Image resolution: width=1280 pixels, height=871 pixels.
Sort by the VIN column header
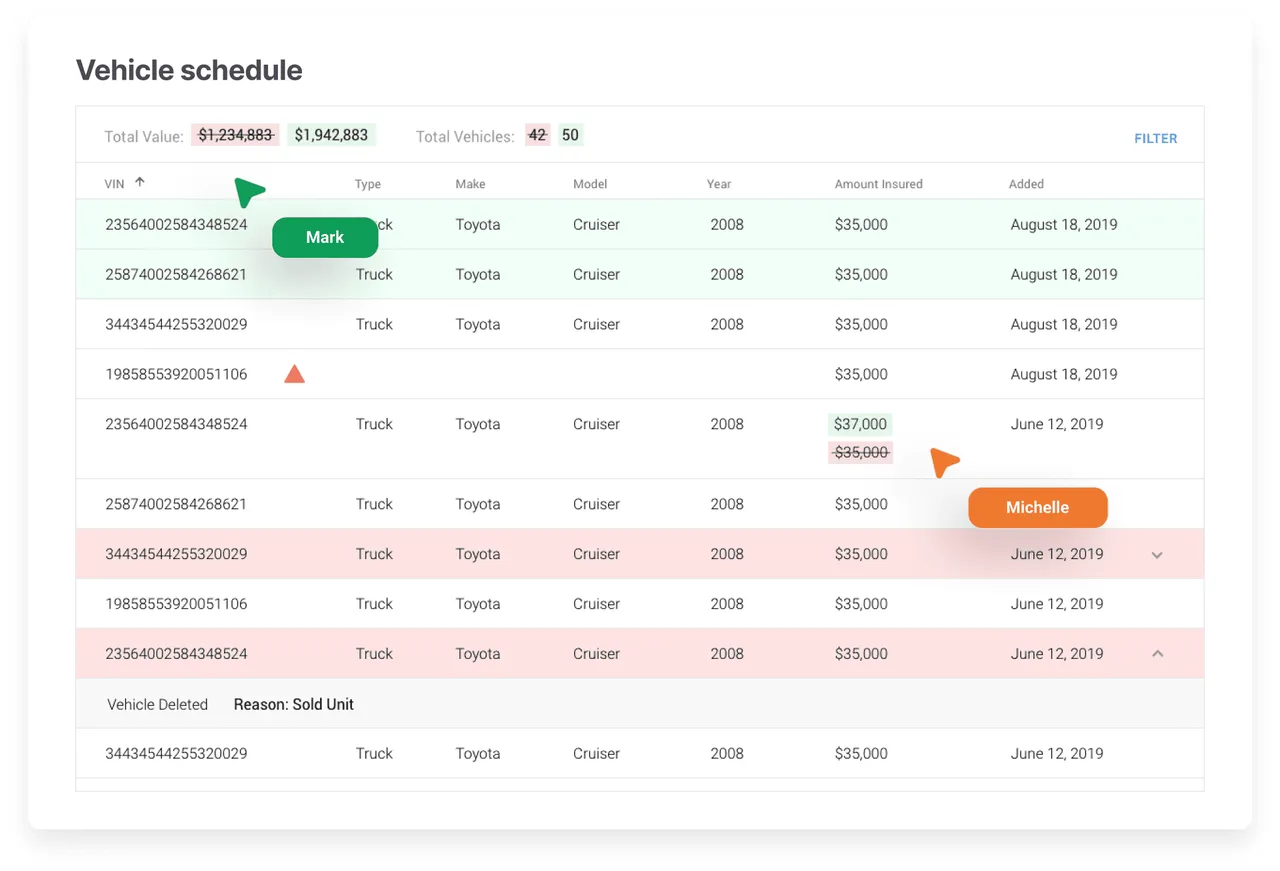(115, 184)
